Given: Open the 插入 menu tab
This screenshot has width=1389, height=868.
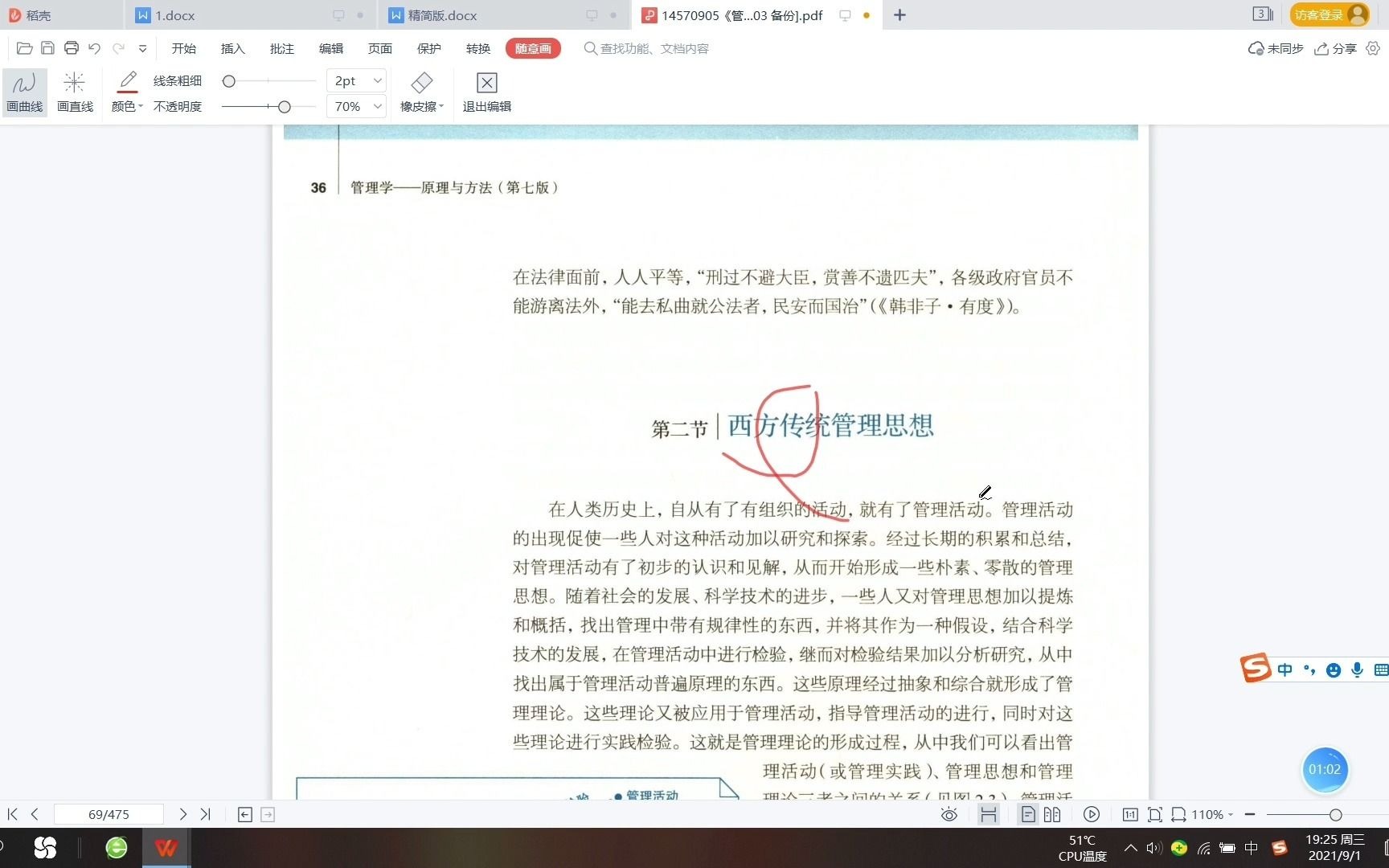Looking at the screenshot, I should click(x=233, y=49).
